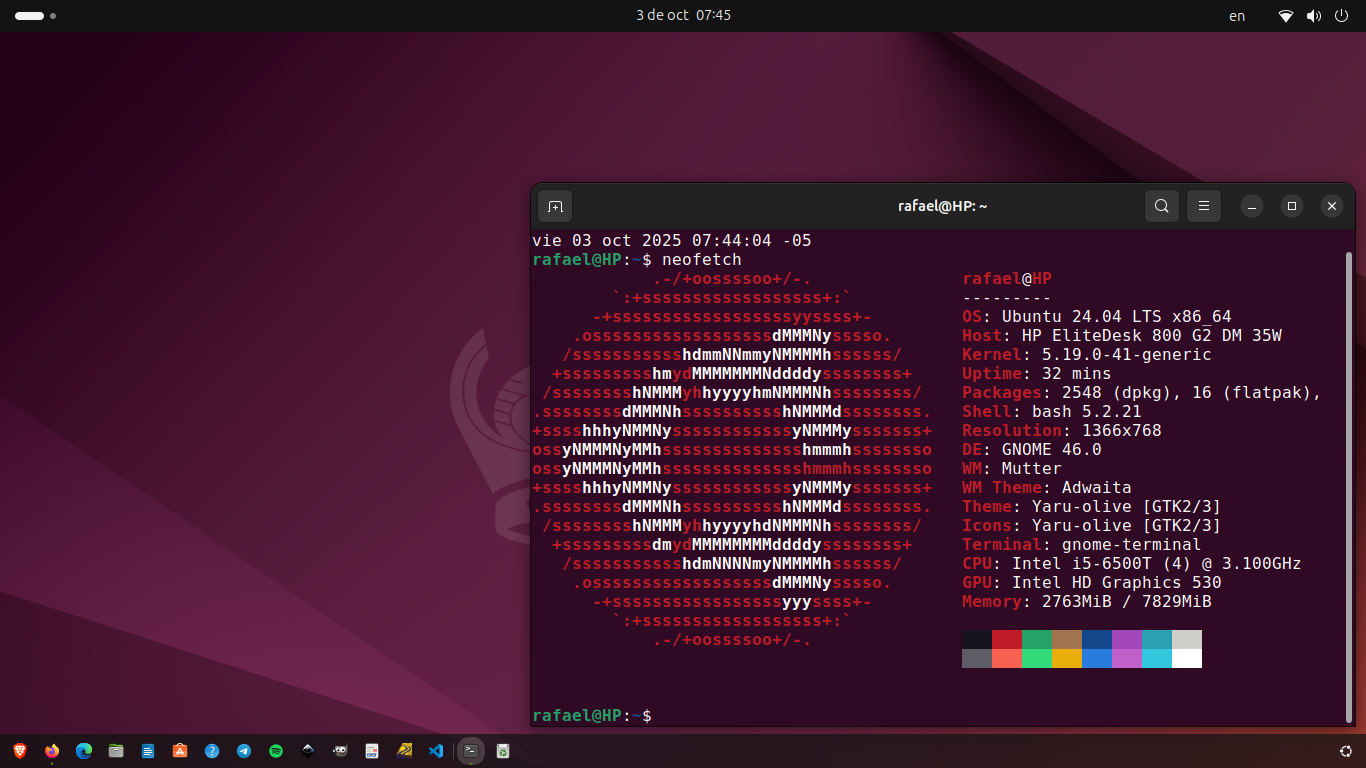1366x768 pixels.
Task: Click the terminal's vertical scrollbar
Action: [1348, 480]
